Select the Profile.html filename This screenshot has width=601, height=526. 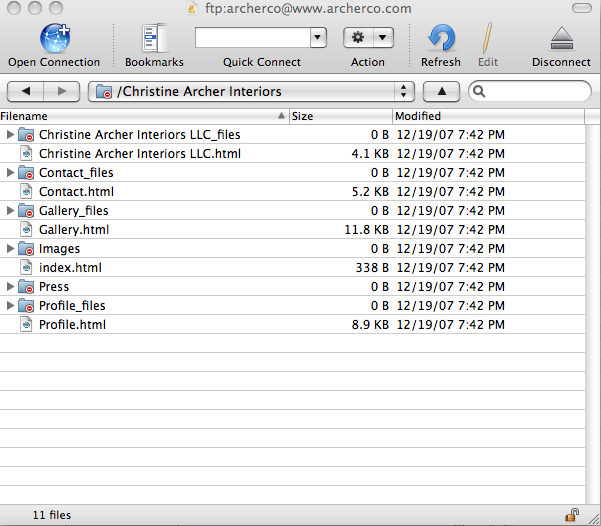pos(72,325)
